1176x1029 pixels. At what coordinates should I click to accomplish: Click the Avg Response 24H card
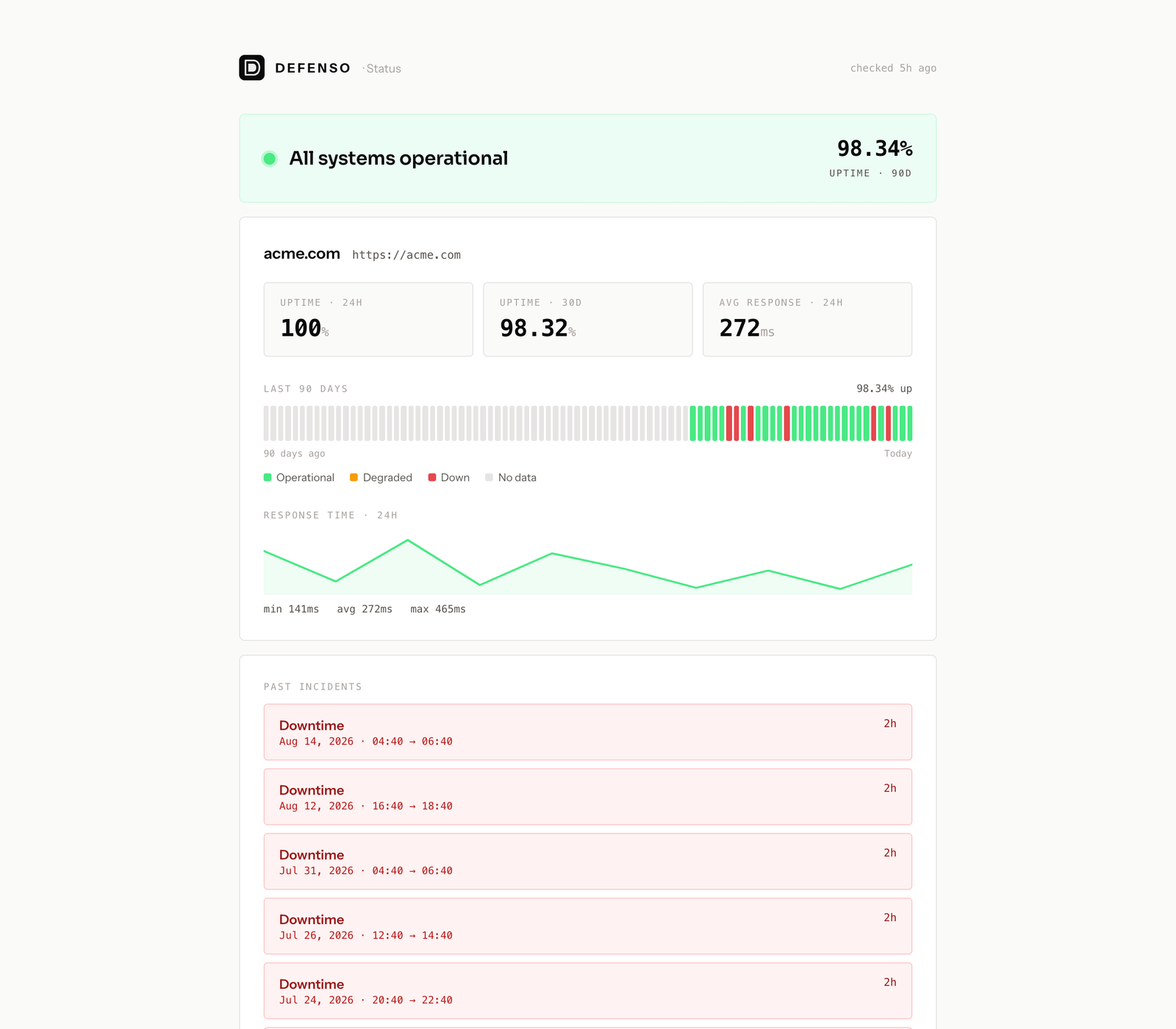(x=807, y=320)
